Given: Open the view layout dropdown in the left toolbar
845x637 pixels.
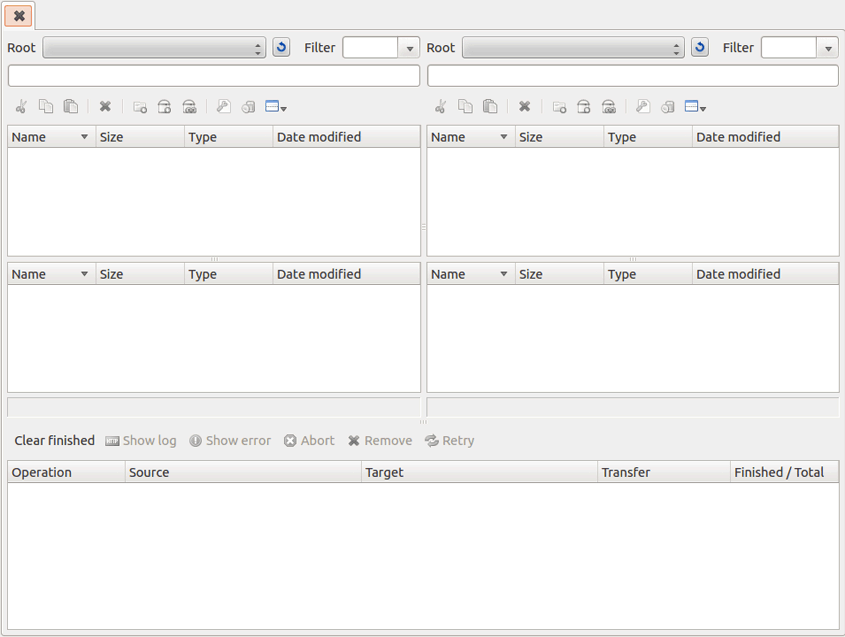Looking at the screenshot, I should [x=276, y=107].
